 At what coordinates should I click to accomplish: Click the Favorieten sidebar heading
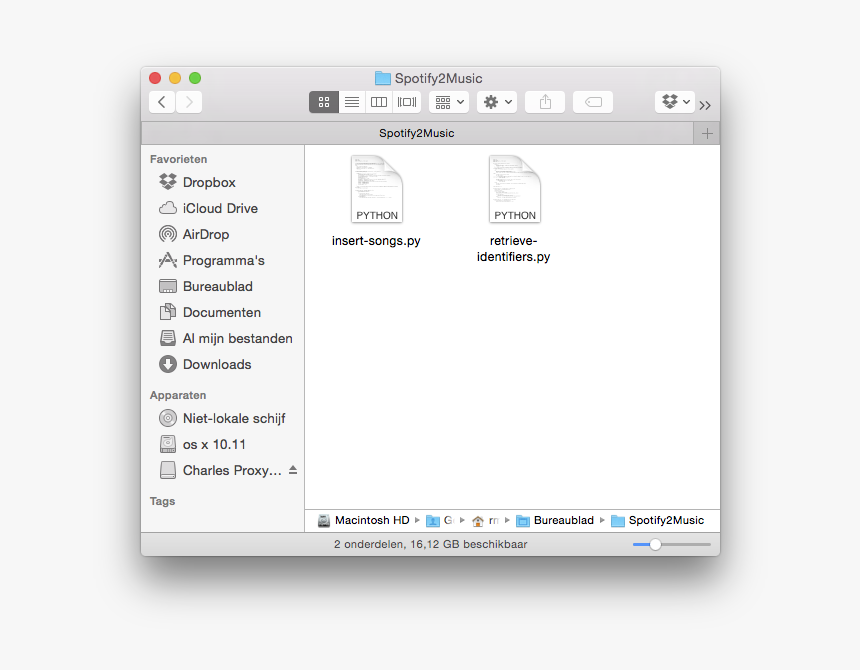[x=178, y=159]
